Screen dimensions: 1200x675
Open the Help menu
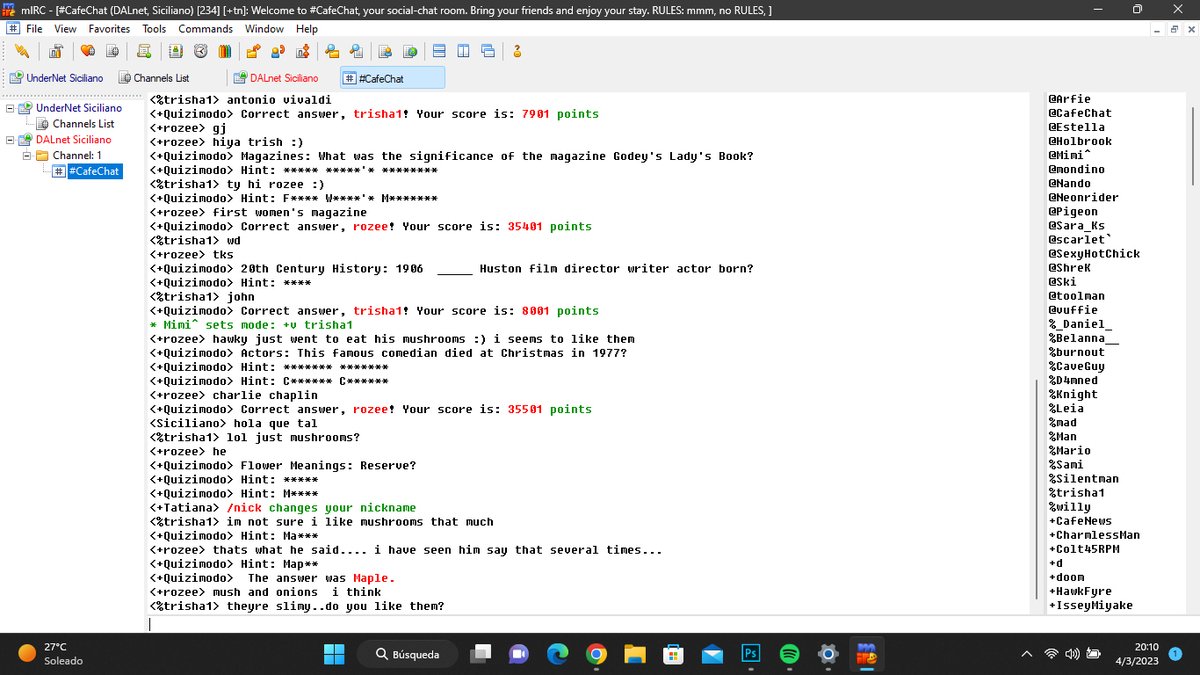point(307,29)
